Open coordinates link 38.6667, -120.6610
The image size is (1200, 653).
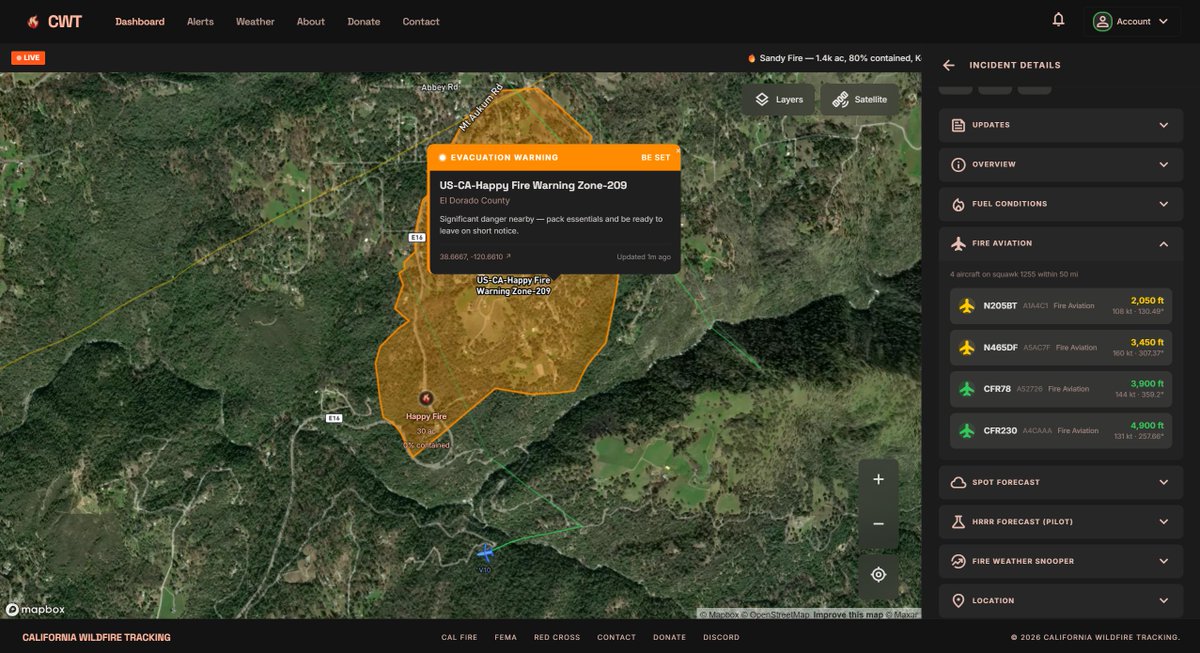[475, 257]
